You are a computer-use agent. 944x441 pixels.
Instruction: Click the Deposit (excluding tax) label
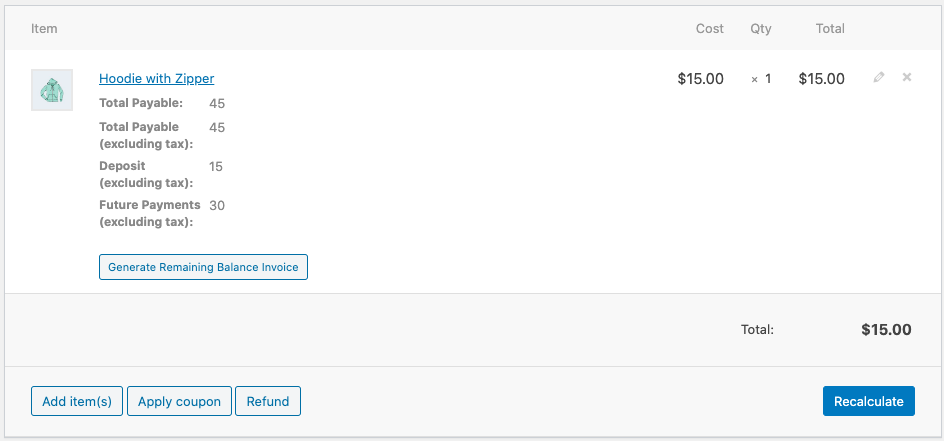pos(146,174)
